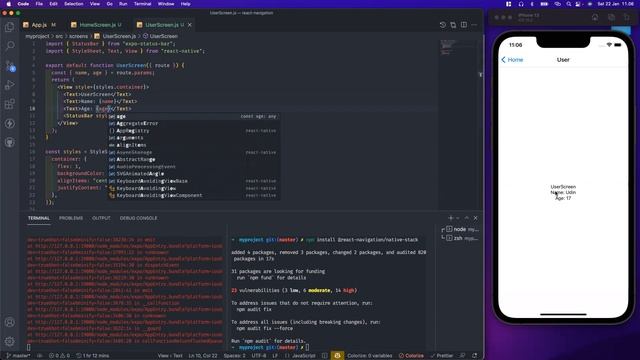640x360 pixels.
Task: Open Source Control view with badge
Action: click(x=10, y=65)
